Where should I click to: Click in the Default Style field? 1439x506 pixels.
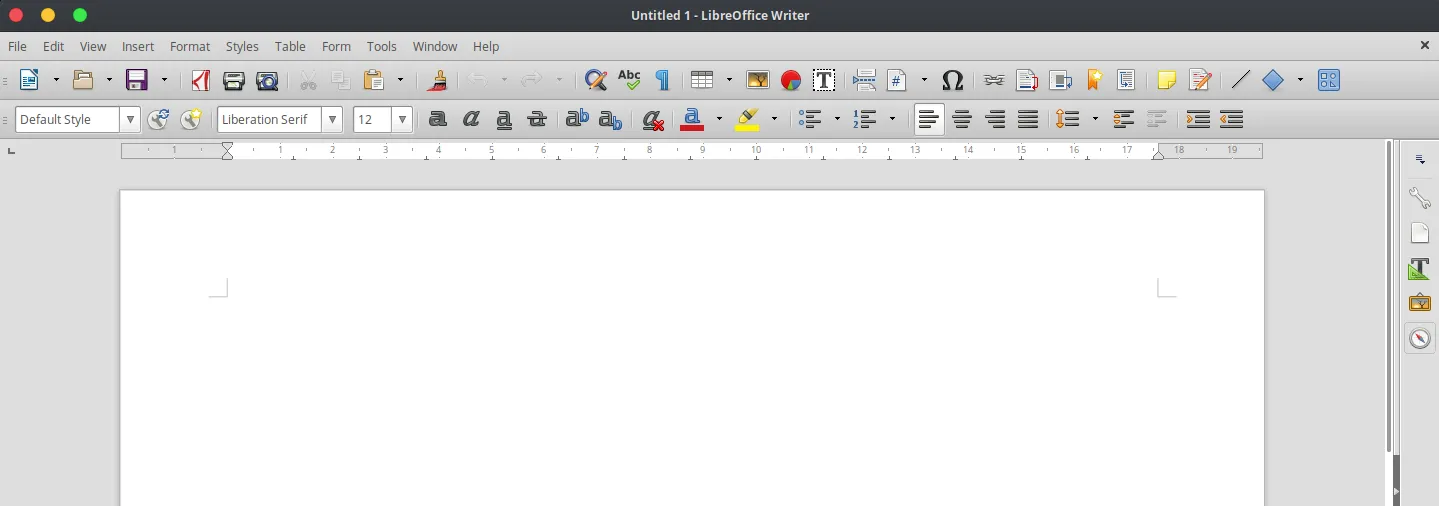(68, 120)
